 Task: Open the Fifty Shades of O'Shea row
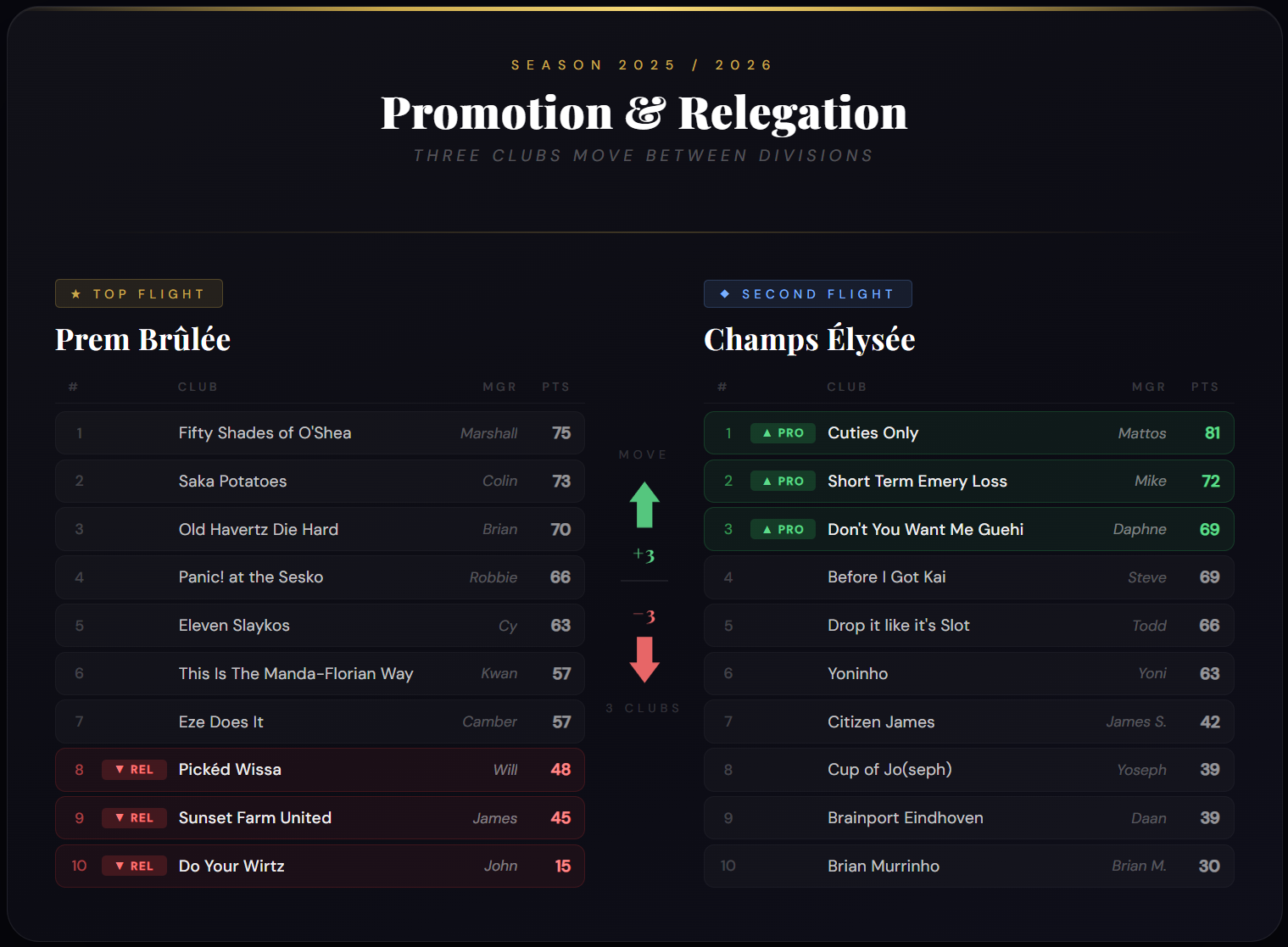pyautogui.click(x=320, y=433)
